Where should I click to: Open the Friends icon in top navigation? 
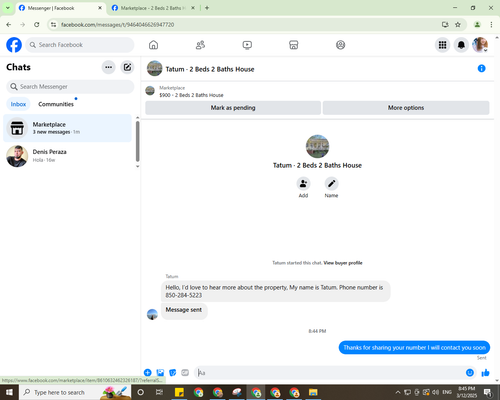[200, 45]
